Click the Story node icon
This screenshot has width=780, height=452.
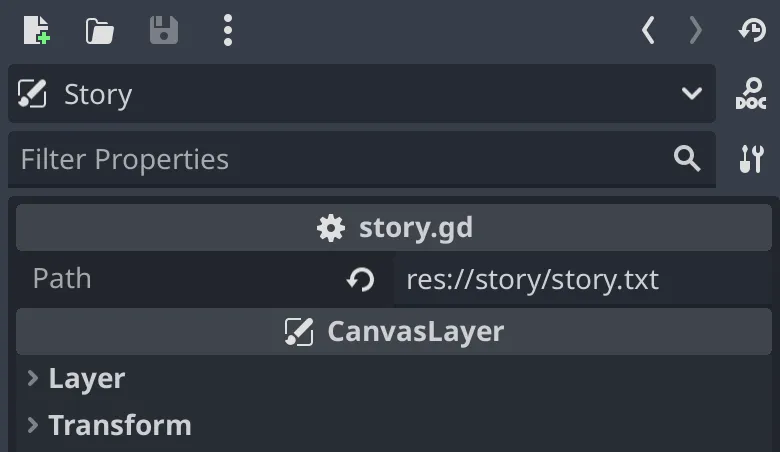(x=33, y=95)
